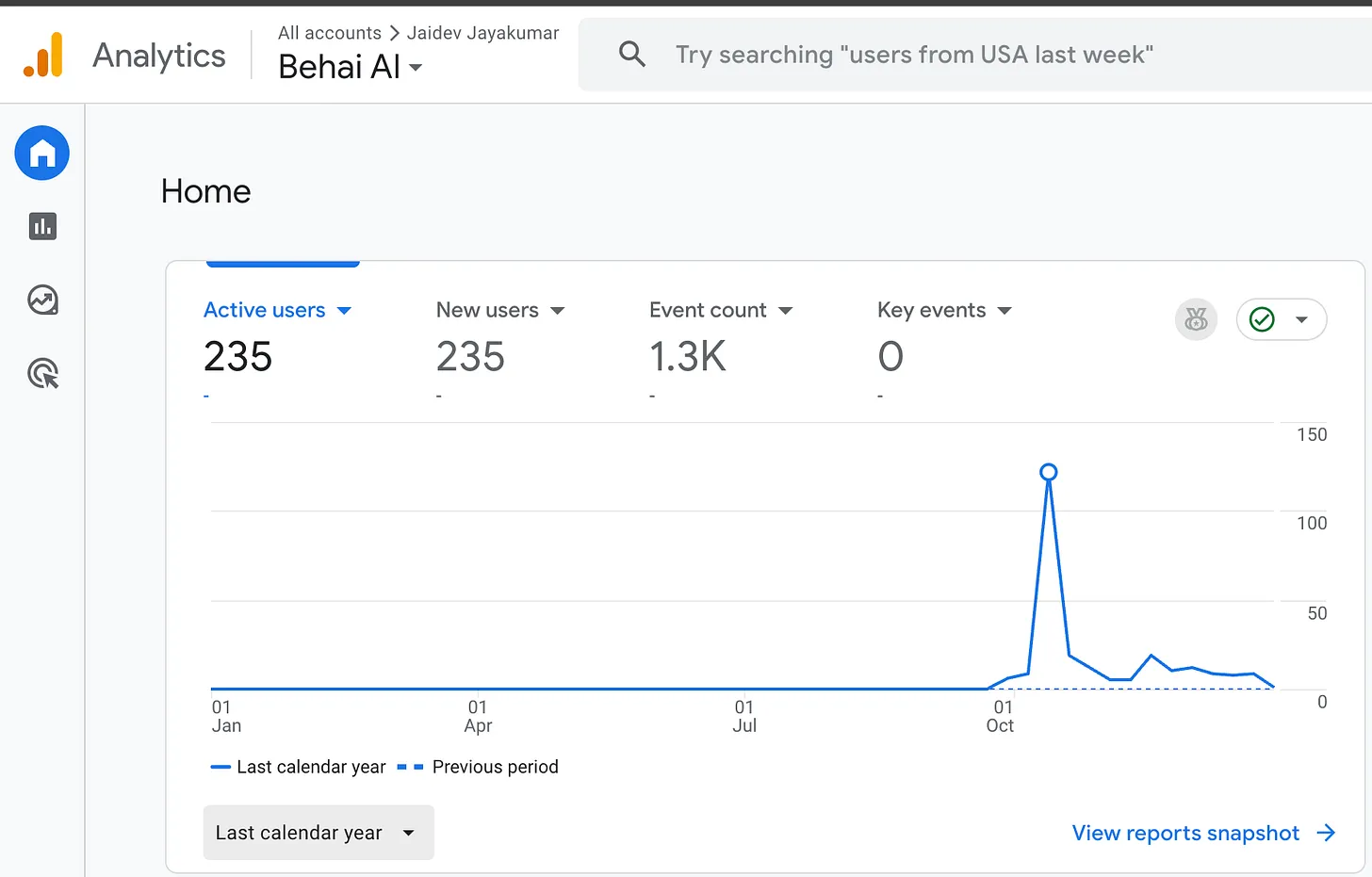This screenshot has width=1372, height=877.
Task: Select the Event count metric
Action: point(708,310)
